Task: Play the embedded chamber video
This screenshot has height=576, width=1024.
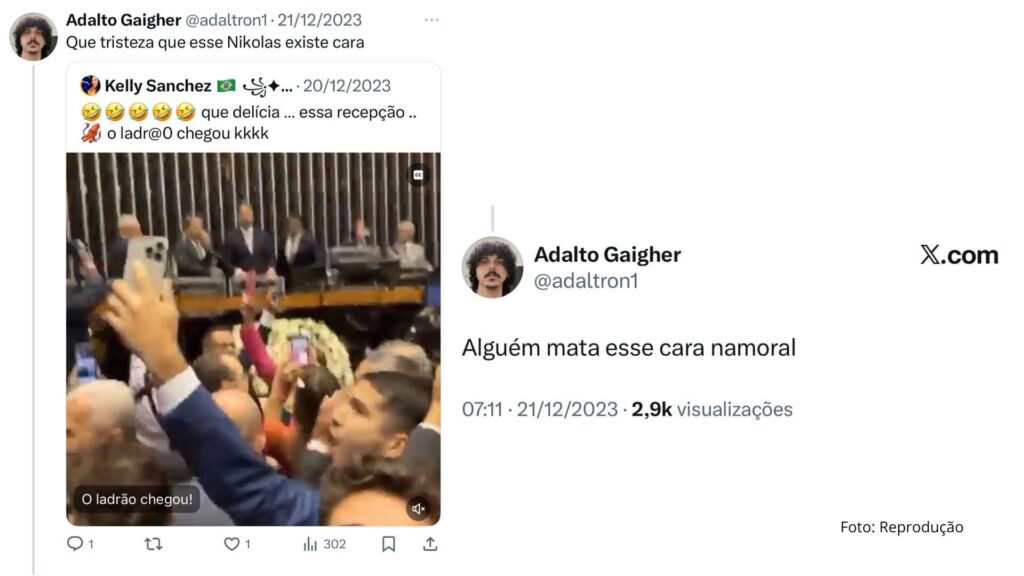Action: 253,340
